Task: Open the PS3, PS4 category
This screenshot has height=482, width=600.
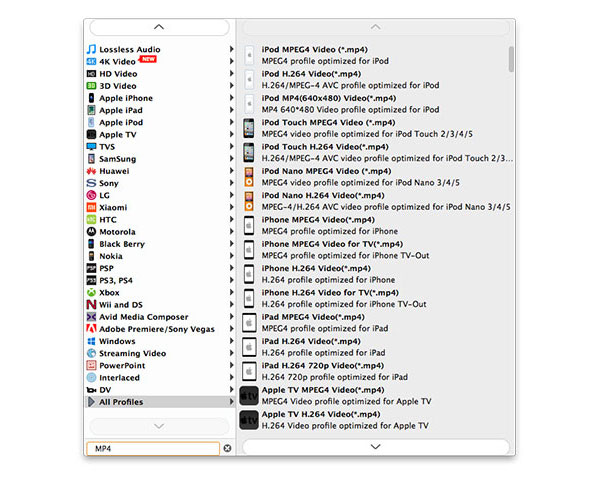Action: click(122, 280)
